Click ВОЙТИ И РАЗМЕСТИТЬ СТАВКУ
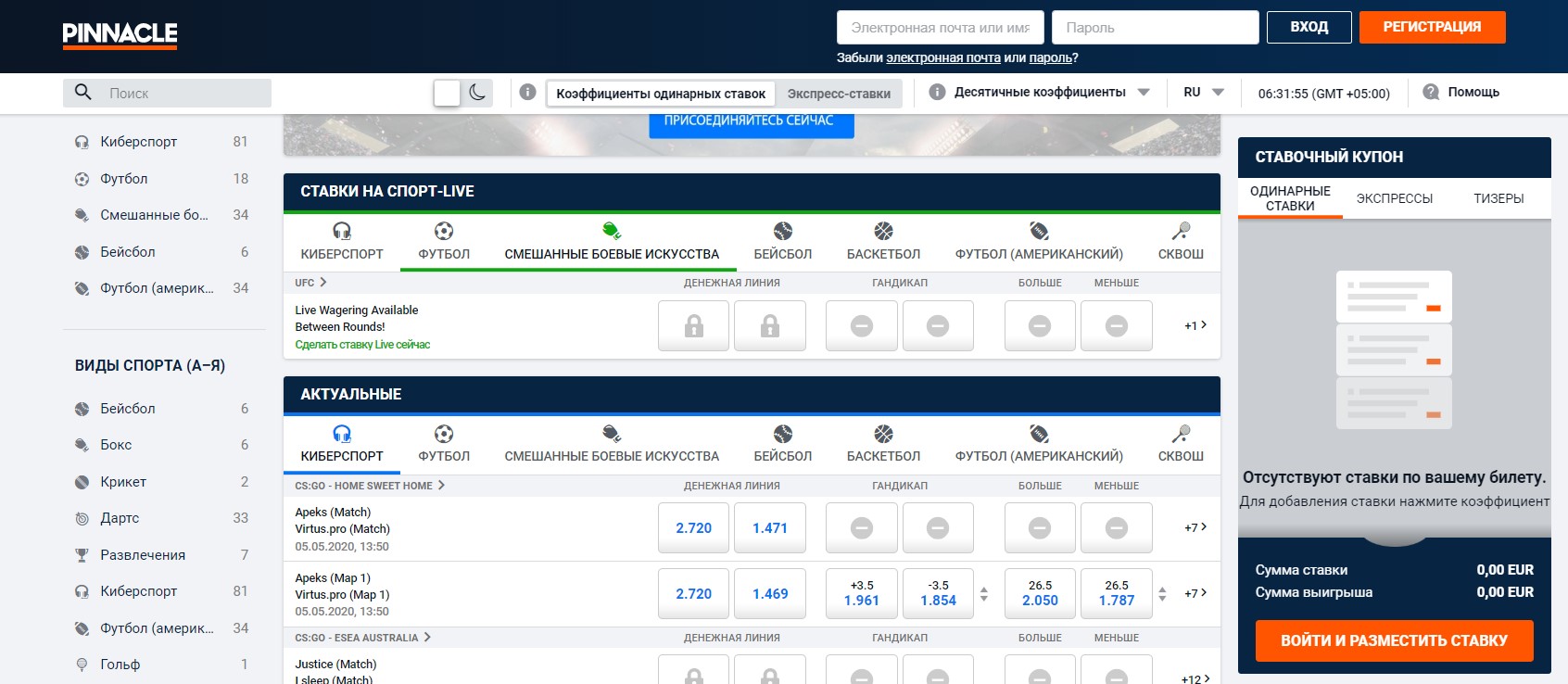This screenshot has width=1568, height=684. [x=1394, y=640]
